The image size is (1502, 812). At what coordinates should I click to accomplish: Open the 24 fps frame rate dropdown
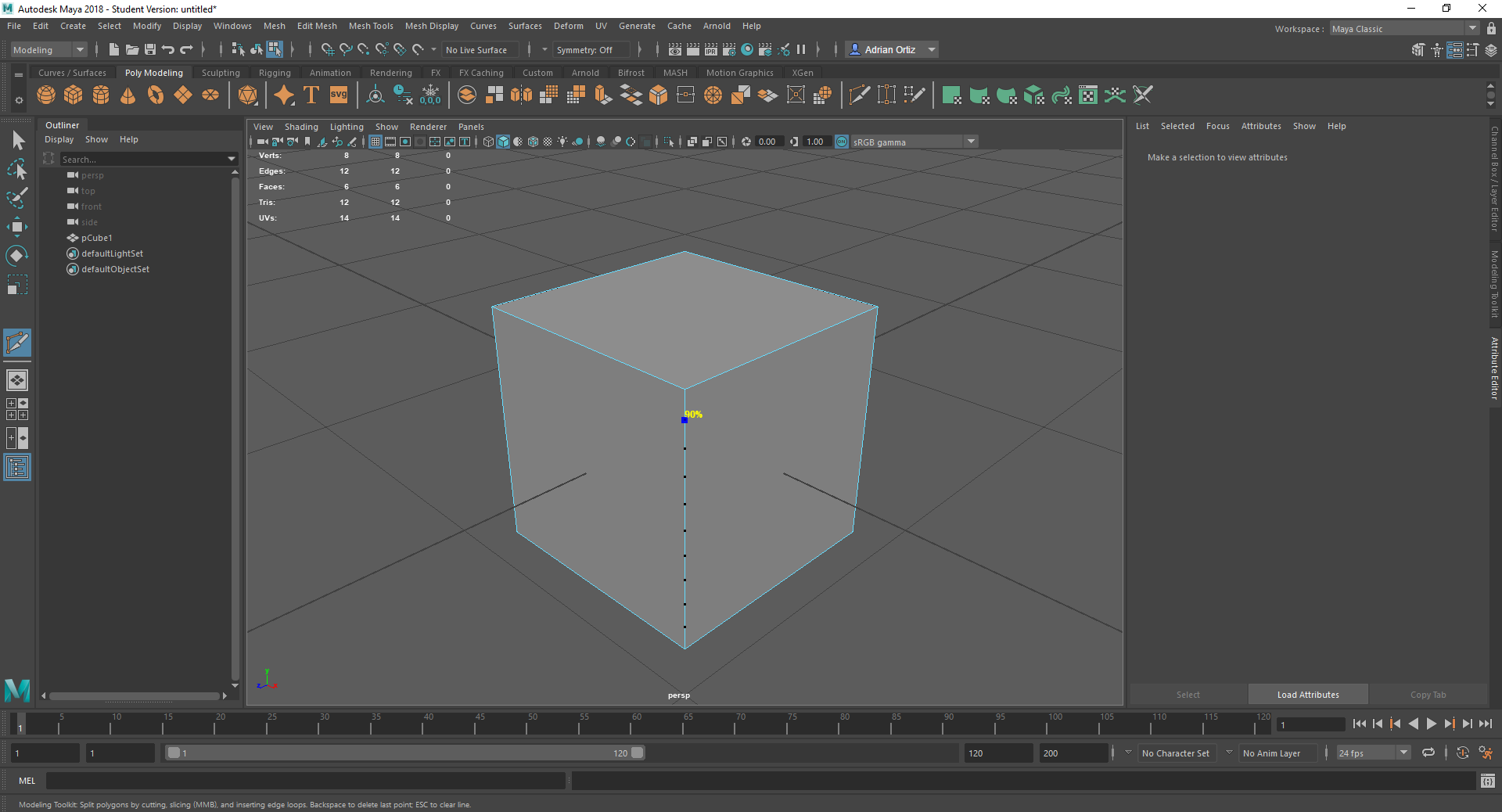(x=1373, y=753)
